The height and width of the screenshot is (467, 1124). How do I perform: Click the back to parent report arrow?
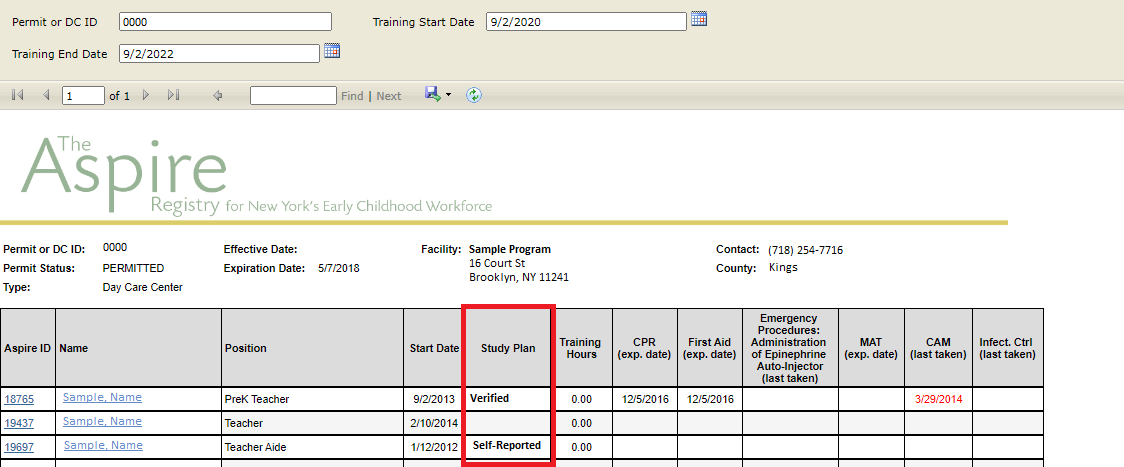click(x=218, y=95)
